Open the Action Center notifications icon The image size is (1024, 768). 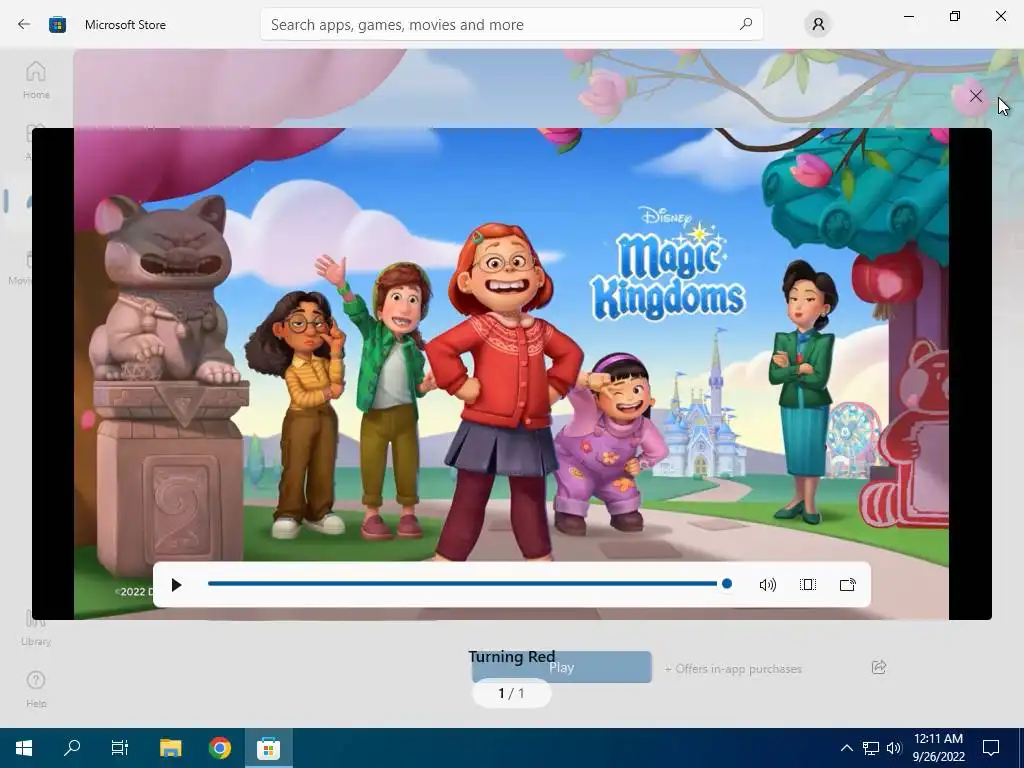991,748
